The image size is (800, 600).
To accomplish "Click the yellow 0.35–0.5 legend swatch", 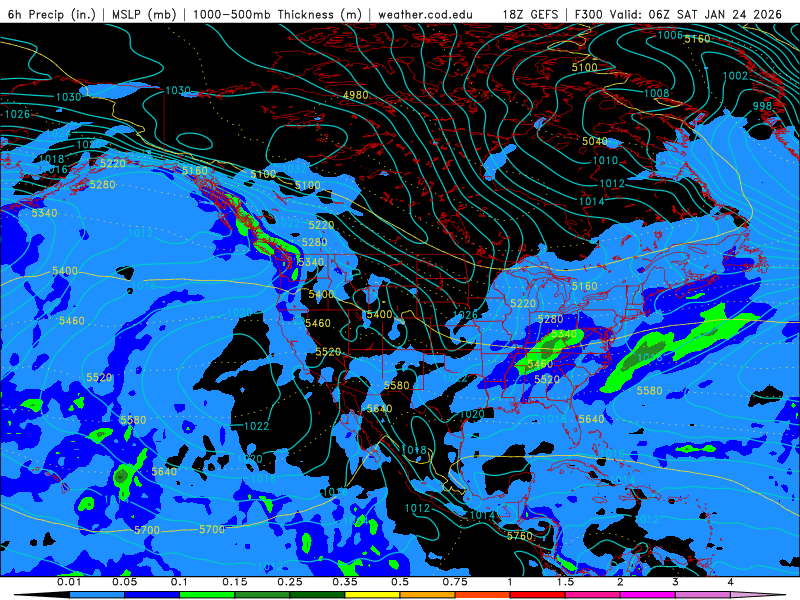I will 372,595.
